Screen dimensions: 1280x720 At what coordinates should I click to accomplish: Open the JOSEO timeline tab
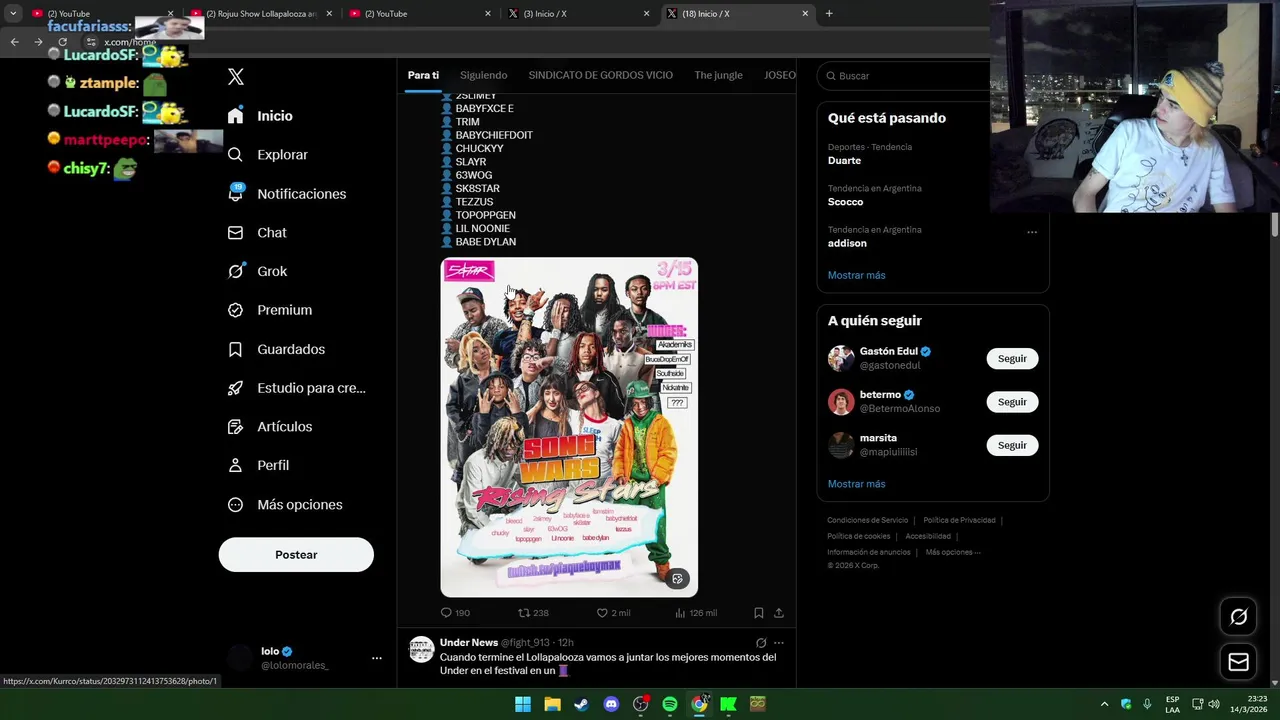pos(779,75)
